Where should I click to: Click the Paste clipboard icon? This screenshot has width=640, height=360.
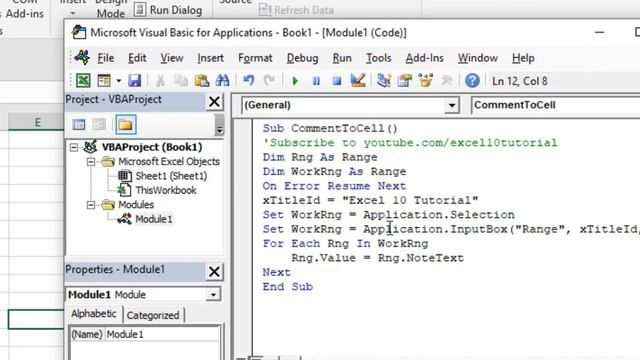(202, 81)
